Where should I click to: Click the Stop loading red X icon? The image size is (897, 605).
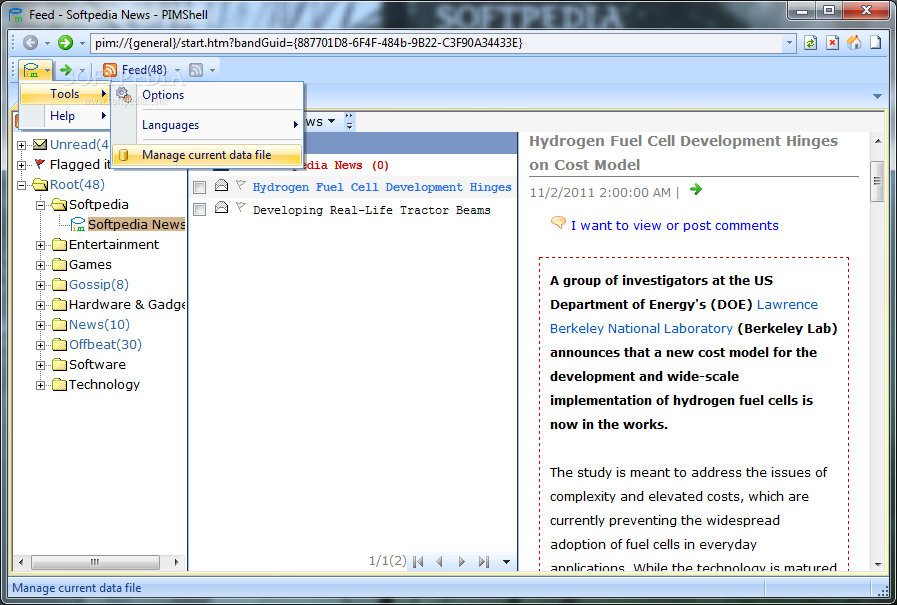pos(832,43)
